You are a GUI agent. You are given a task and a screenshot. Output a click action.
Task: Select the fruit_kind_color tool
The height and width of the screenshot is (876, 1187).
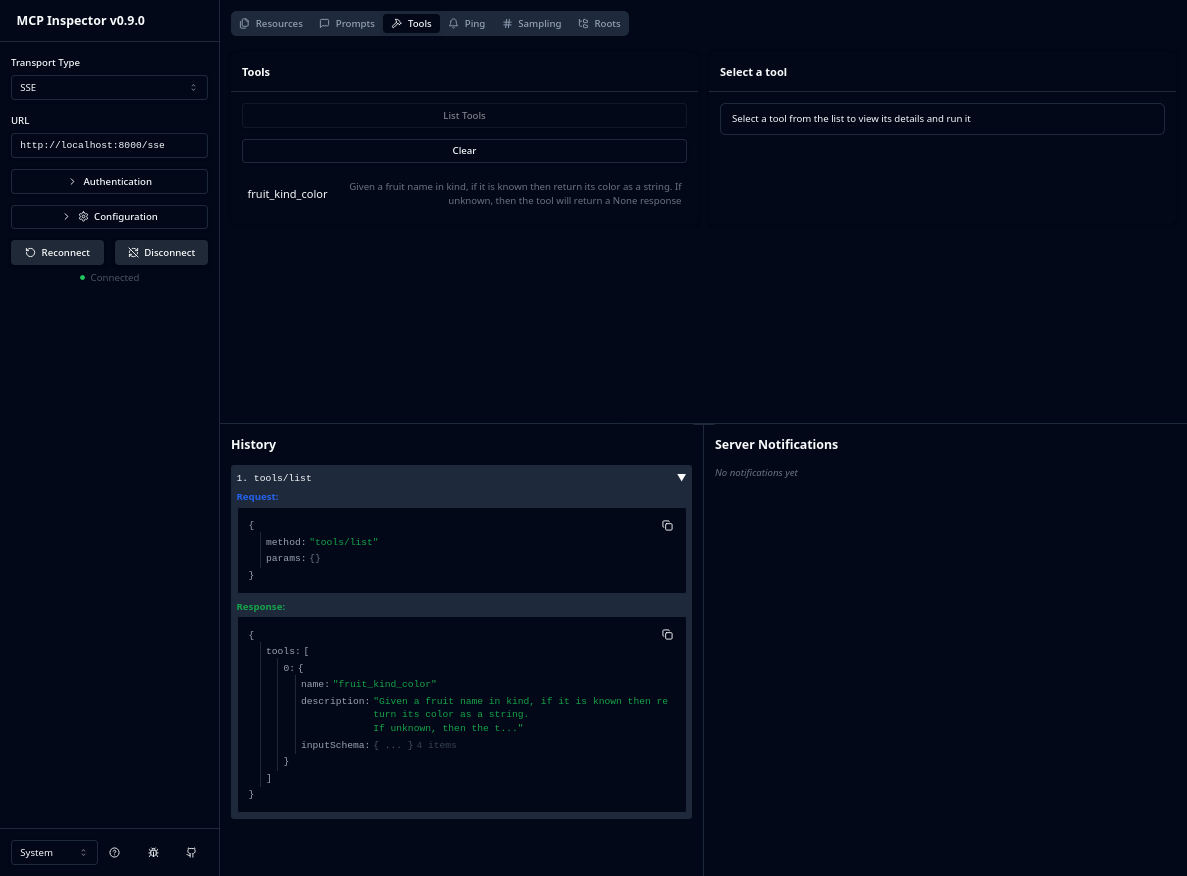(x=464, y=194)
